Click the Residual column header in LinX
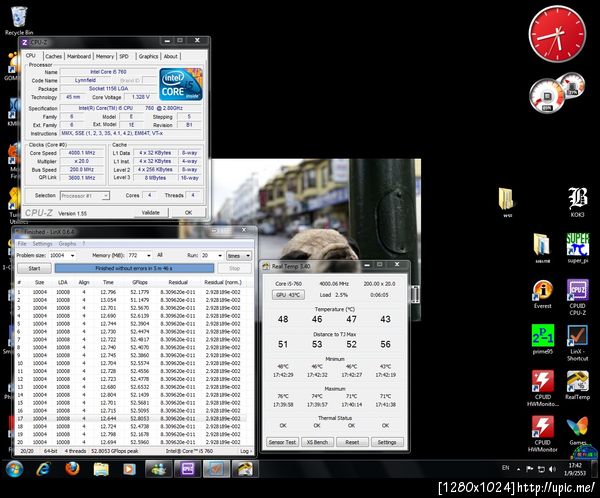Viewport: 600px width, 498px height. pos(178,282)
